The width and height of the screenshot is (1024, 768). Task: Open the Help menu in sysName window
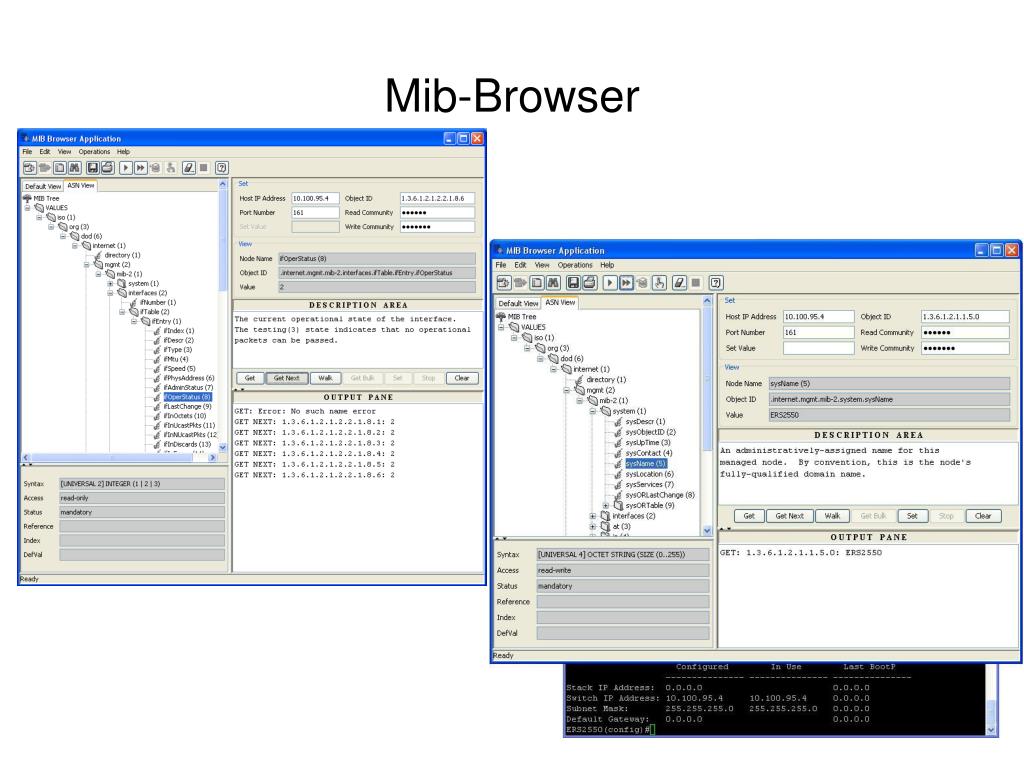607,265
